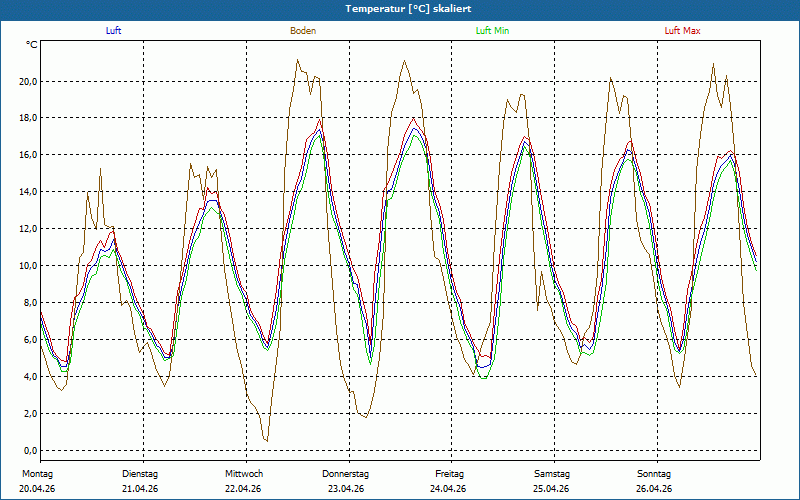
Task: Click the Luft legend label
Action: 113,31
